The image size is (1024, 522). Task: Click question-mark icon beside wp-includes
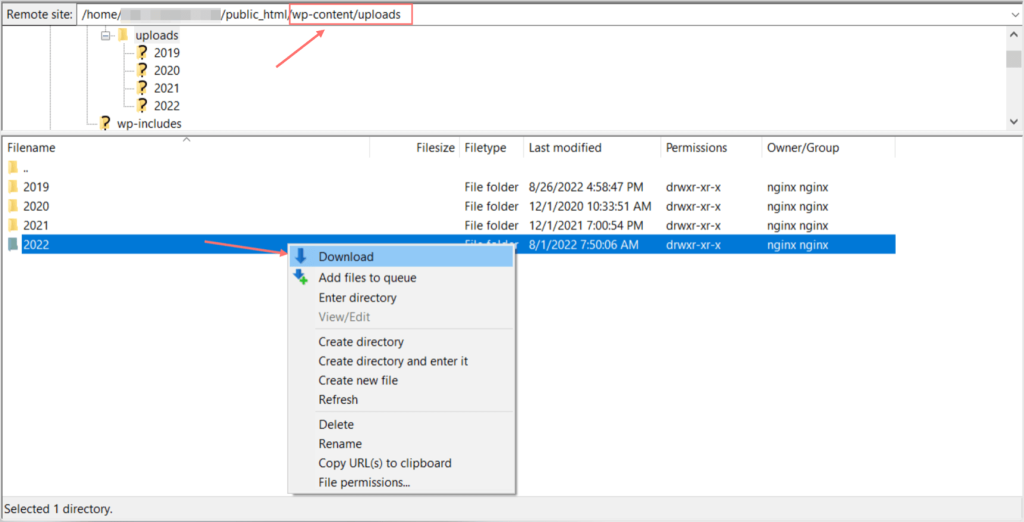point(104,123)
